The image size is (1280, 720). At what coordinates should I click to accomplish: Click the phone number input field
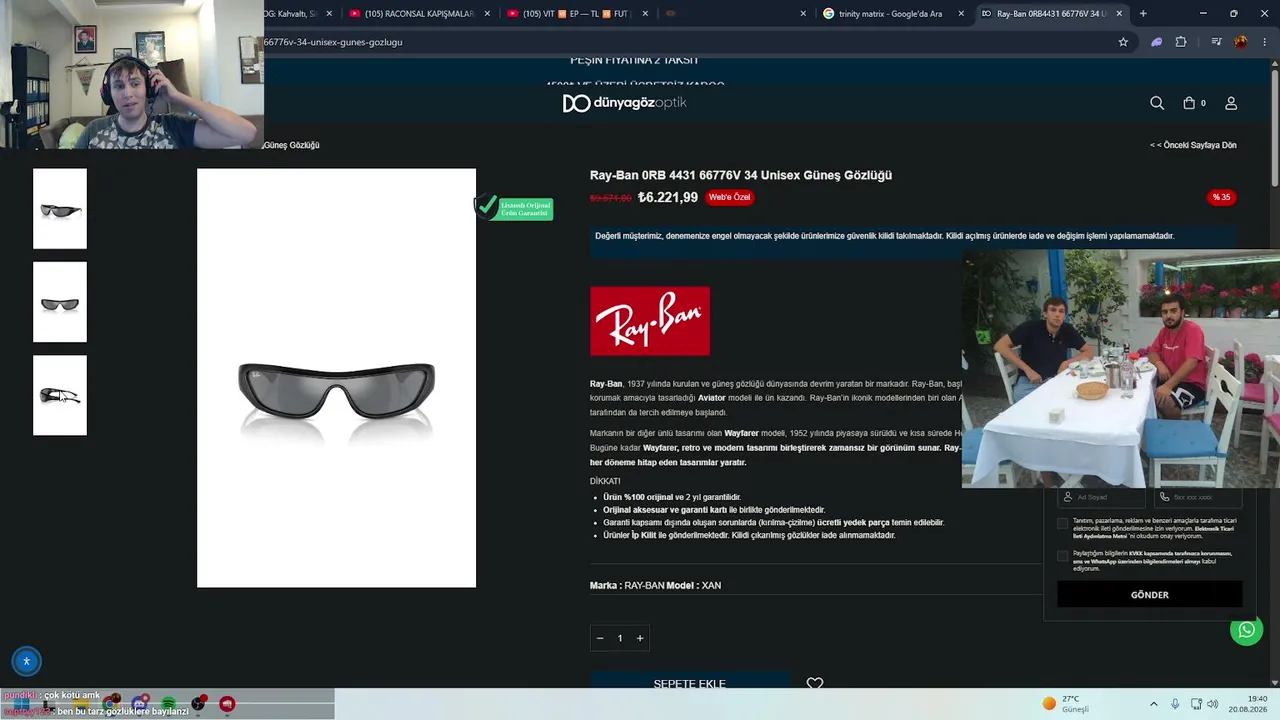click(x=1198, y=497)
